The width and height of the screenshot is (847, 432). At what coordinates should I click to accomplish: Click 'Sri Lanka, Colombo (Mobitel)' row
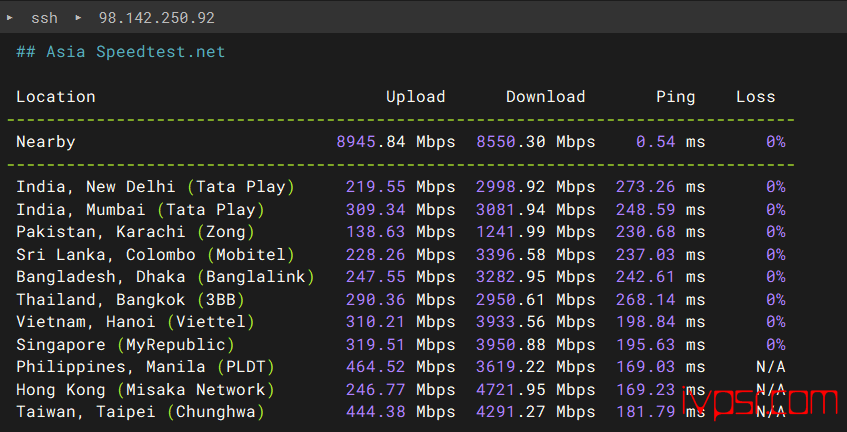coord(401,254)
